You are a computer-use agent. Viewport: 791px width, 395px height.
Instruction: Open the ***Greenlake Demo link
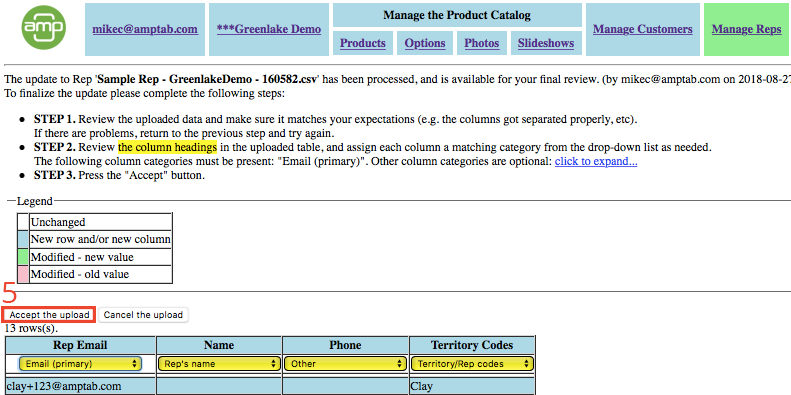269,29
